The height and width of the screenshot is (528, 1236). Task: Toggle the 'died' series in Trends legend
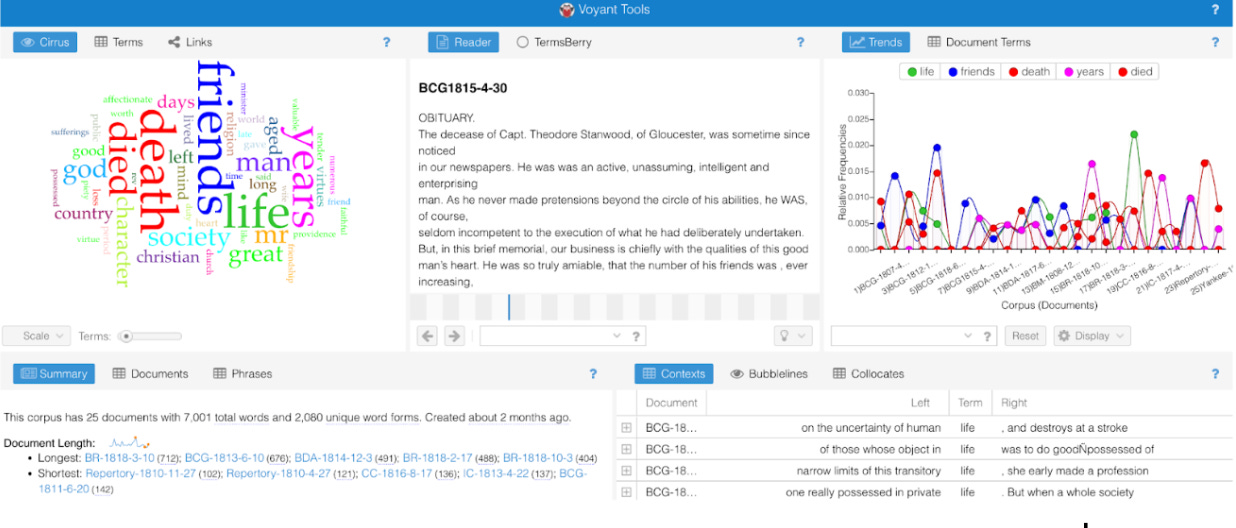click(x=1135, y=72)
